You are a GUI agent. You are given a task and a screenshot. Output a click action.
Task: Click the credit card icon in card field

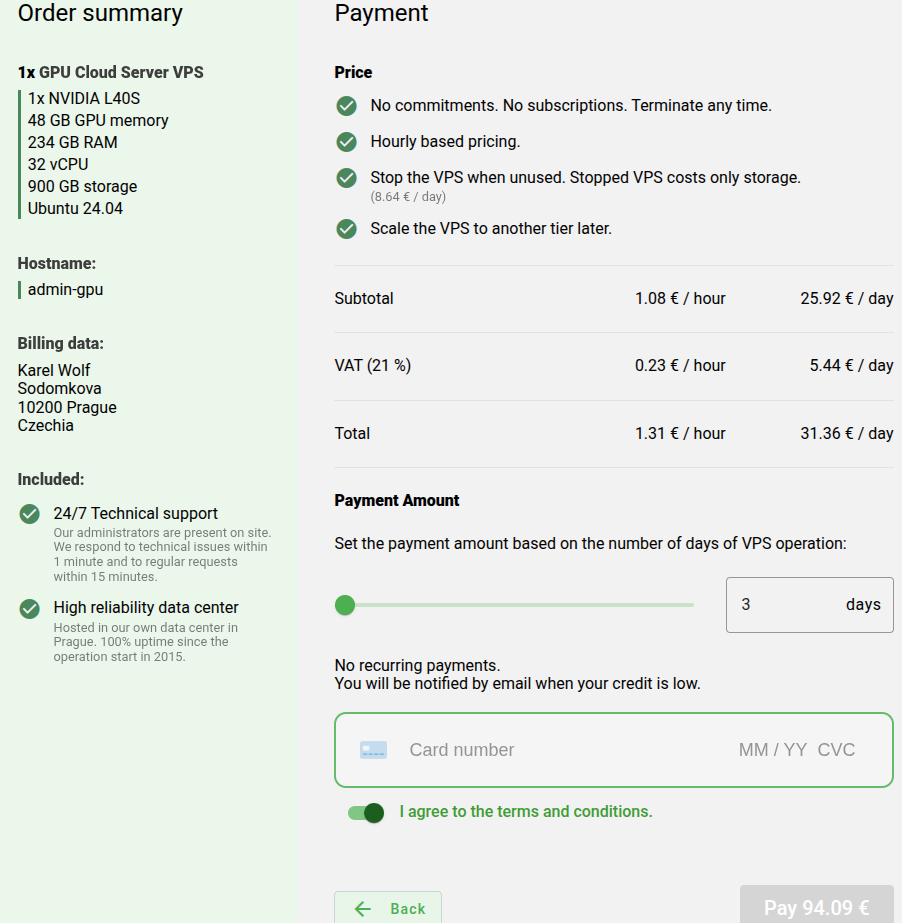click(x=373, y=750)
